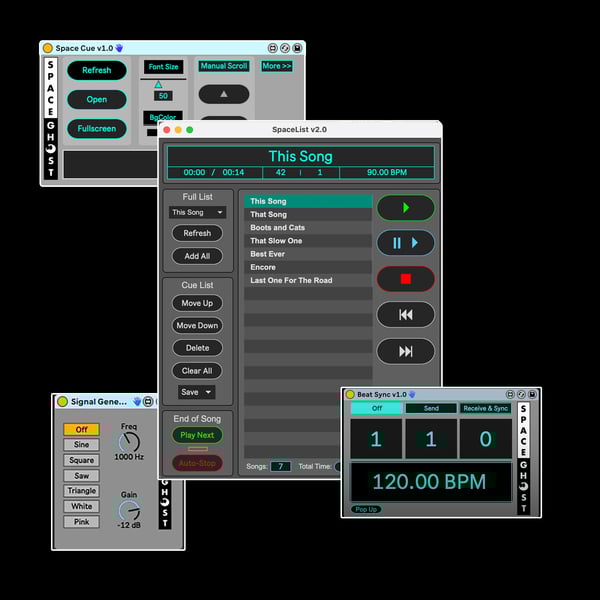Image resolution: width=600 pixels, height=600 pixels.
Task: Click the hand icon in Beat Sync title bar
Action: pos(412,394)
